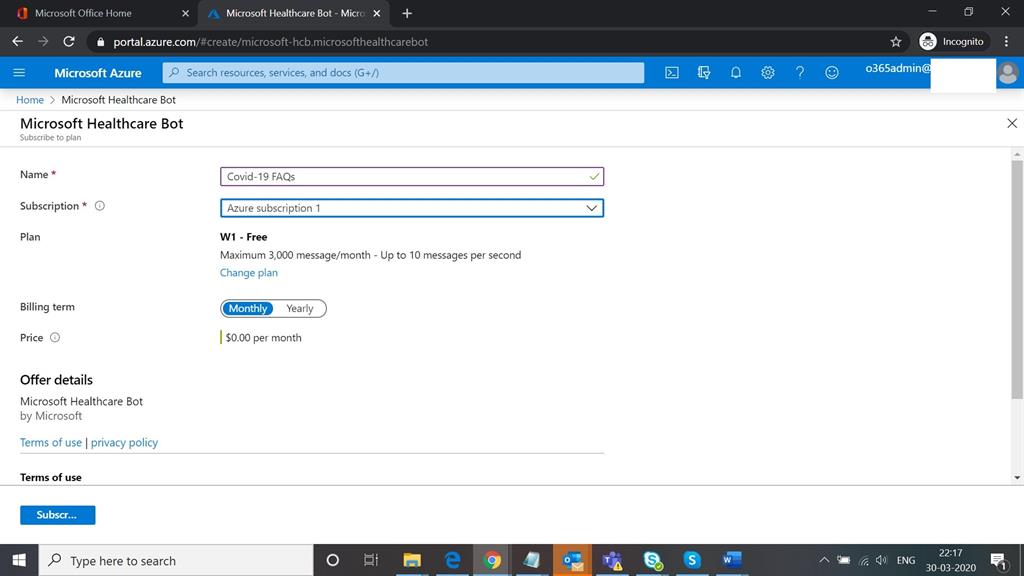Open the Azure portal settings gear
The width and height of the screenshot is (1024, 576).
[x=768, y=72]
